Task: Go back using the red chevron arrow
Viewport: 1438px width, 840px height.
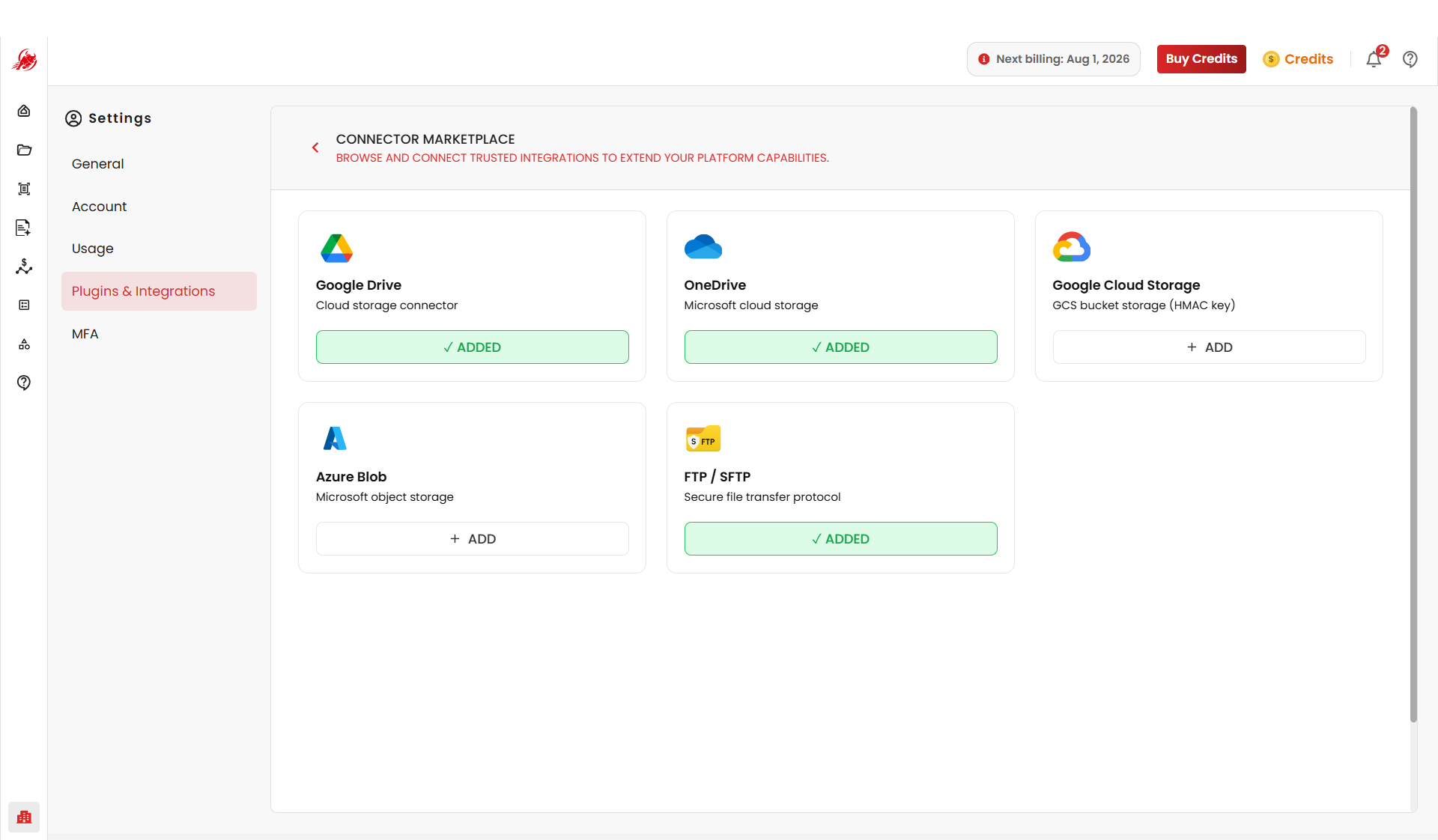Action: pos(315,147)
